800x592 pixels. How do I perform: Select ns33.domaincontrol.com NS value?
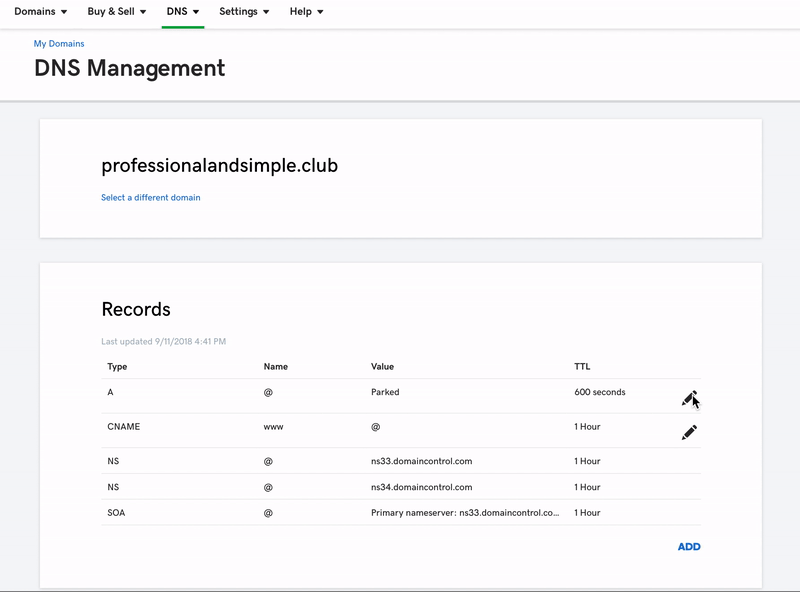[x=421, y=461]
